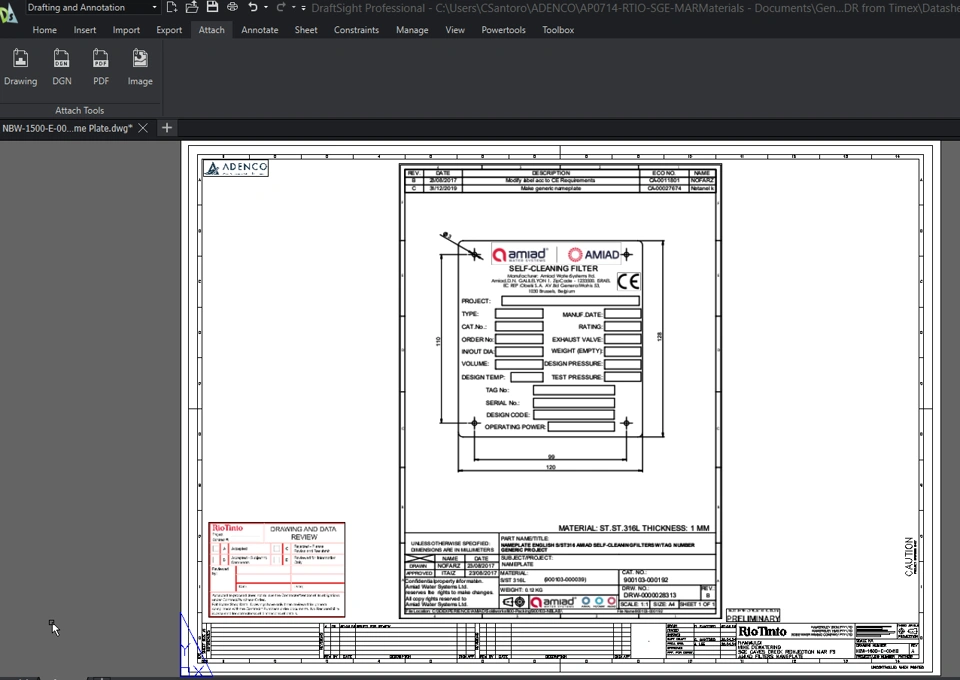Image resolution: width=960 pixels, height=680 pixels.
Task: Go to the Powertools ribbon tab
Action: [x=503, y=30]
